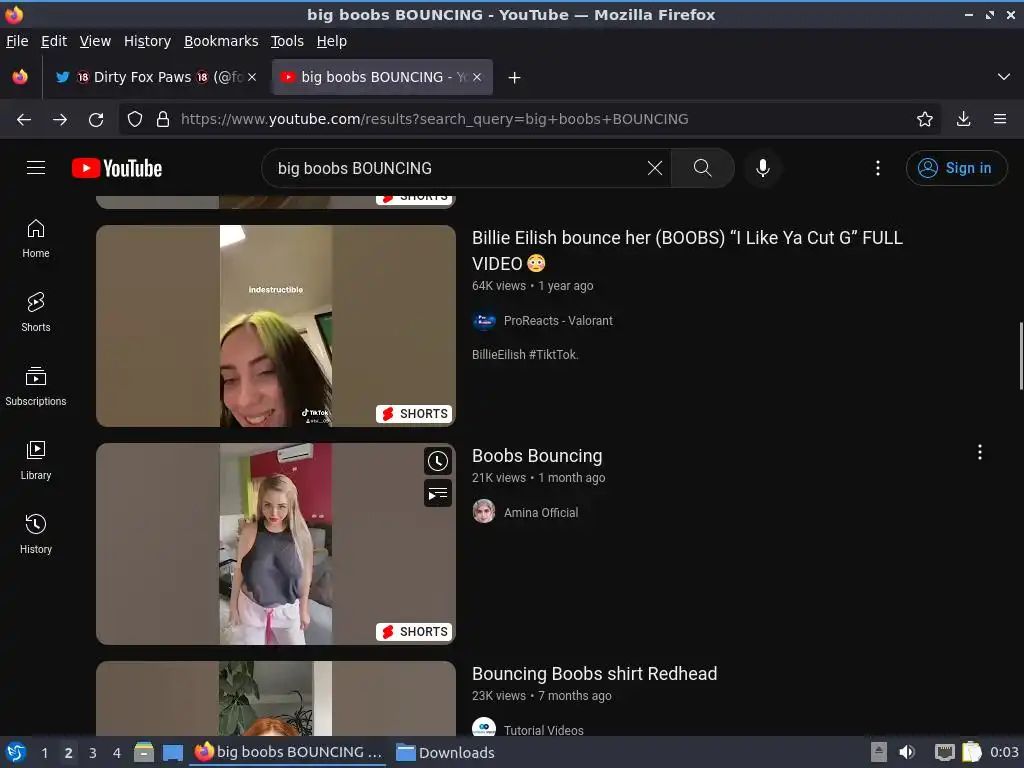Switch to workspace 4 on taskbar
The image size is (1024, 768).
pyautogui.click(x=117, y=752)
